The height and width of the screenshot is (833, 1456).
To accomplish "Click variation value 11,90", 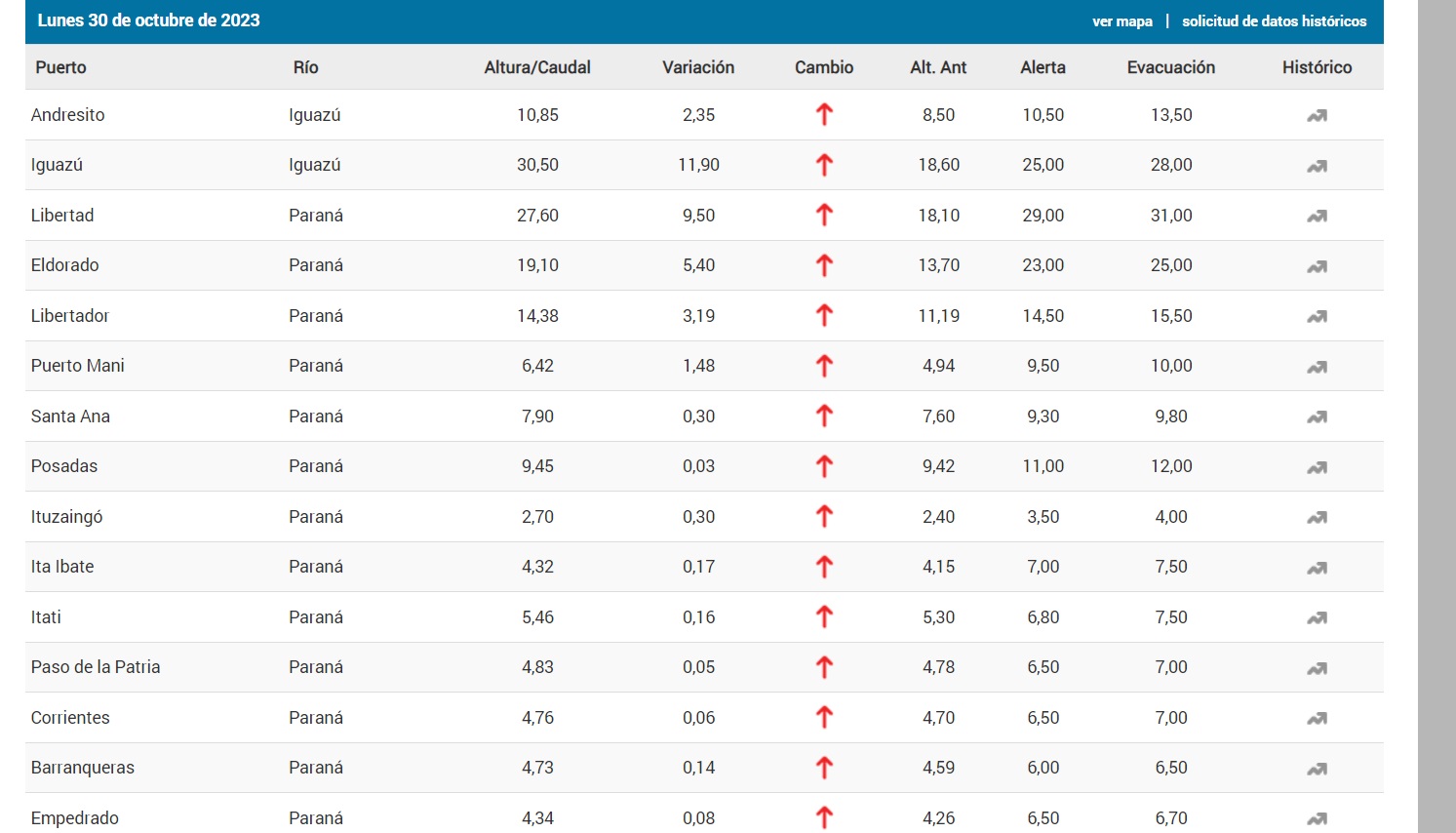I will (x=698, y=165).
